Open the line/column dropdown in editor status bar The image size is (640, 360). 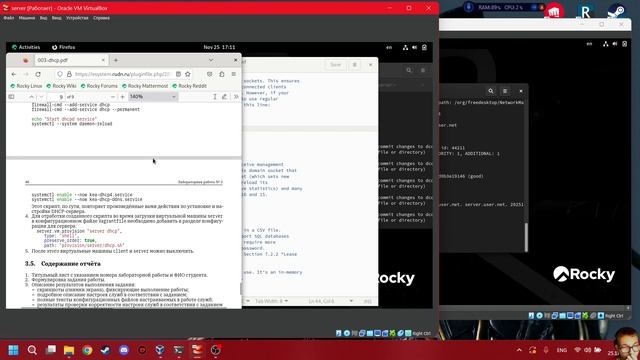331,301
